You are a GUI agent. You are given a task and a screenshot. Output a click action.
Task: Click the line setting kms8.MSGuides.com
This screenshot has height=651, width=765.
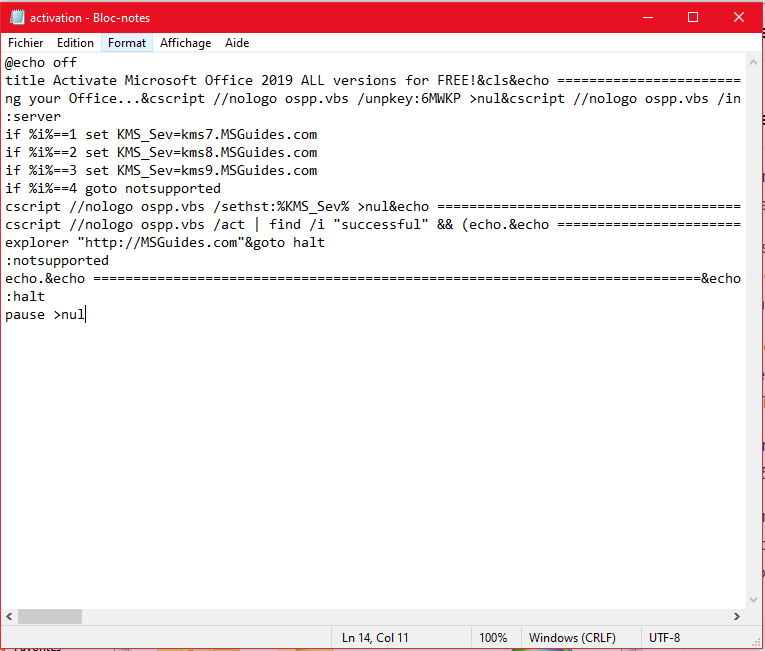[x=161, y=153]
